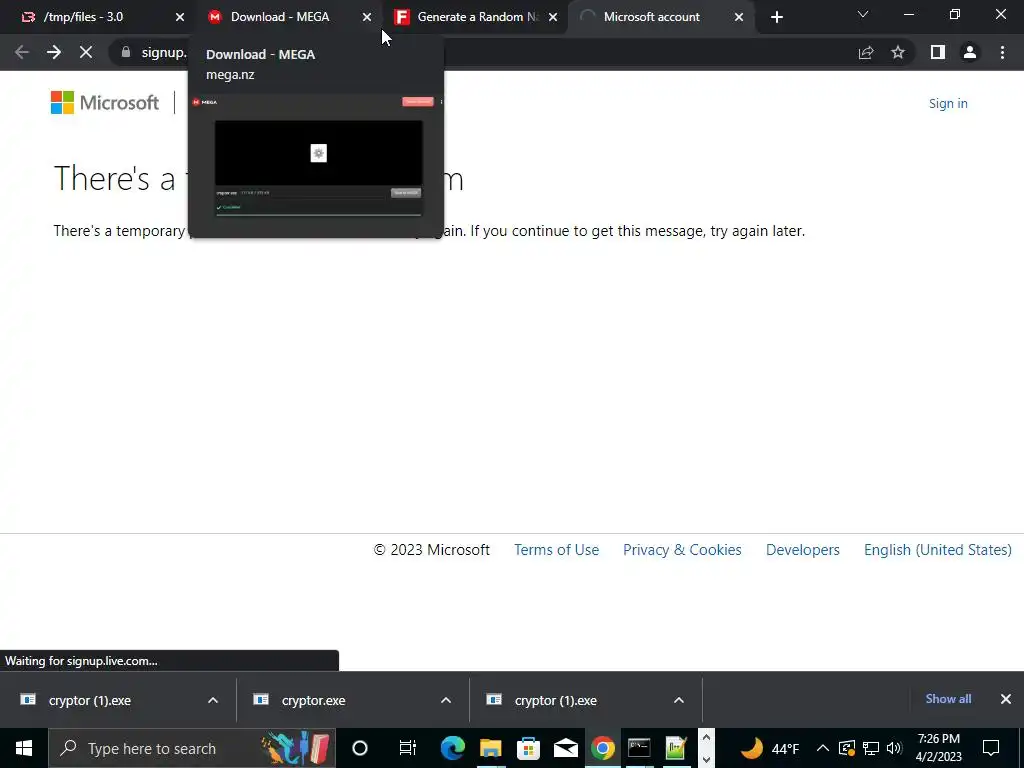Open Cortana from the taskbar
This screenshot has height=768, width=1024.
360,748
